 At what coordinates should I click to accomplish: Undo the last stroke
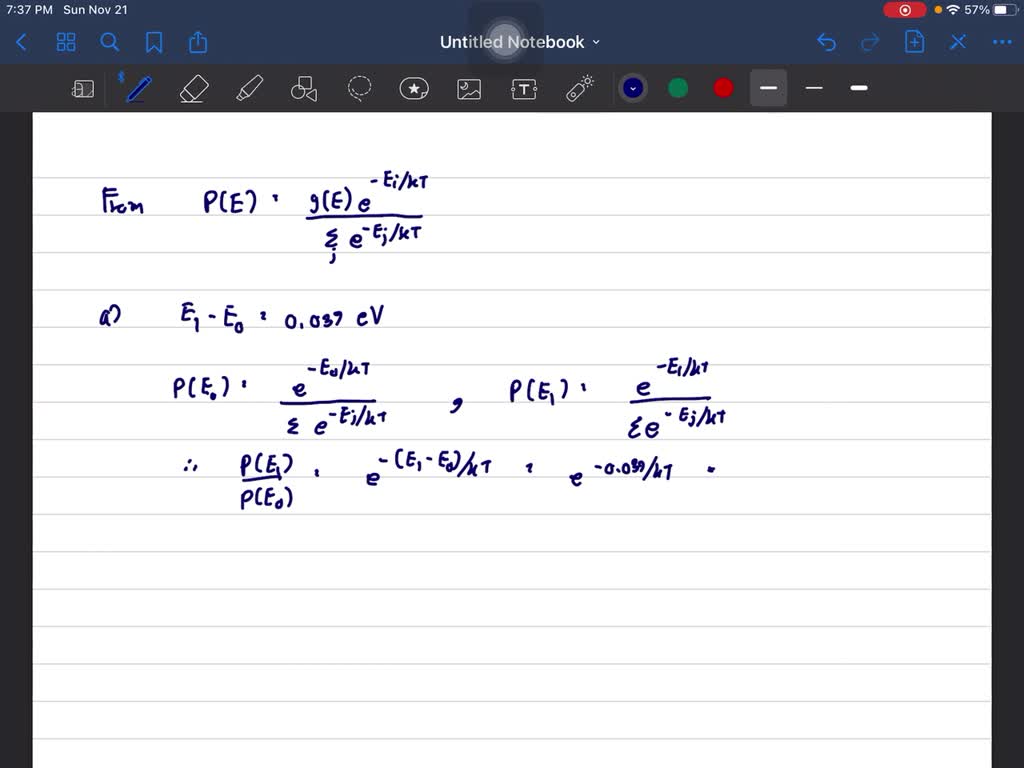826,42
